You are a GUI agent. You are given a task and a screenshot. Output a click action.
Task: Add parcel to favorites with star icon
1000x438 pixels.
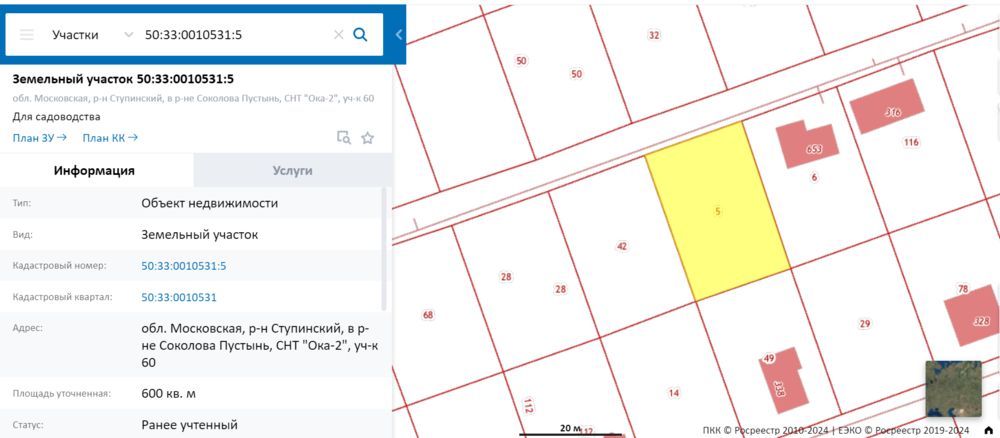tap(367, 138)
